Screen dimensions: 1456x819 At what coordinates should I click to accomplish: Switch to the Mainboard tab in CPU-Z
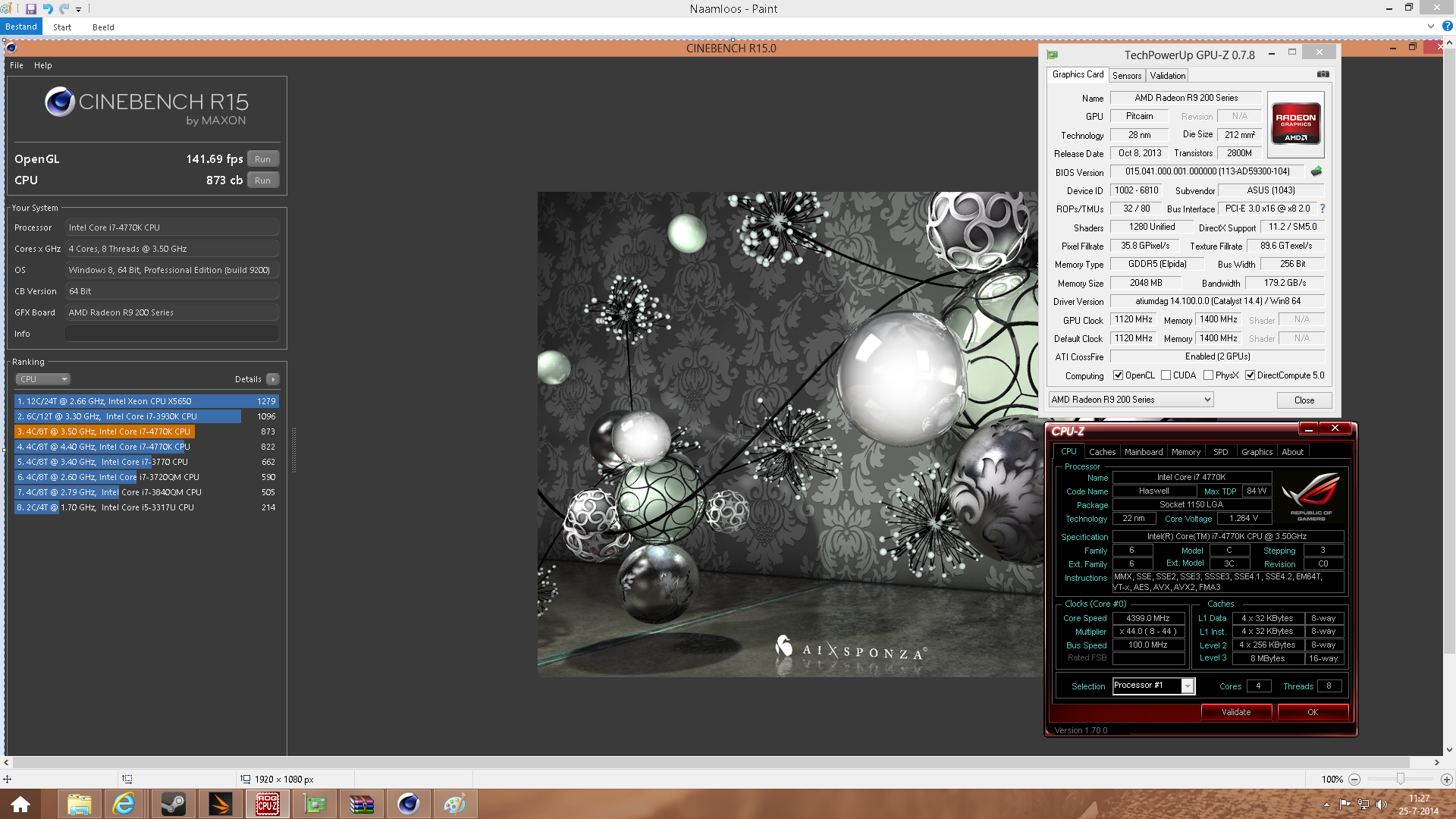(1144, 452)
